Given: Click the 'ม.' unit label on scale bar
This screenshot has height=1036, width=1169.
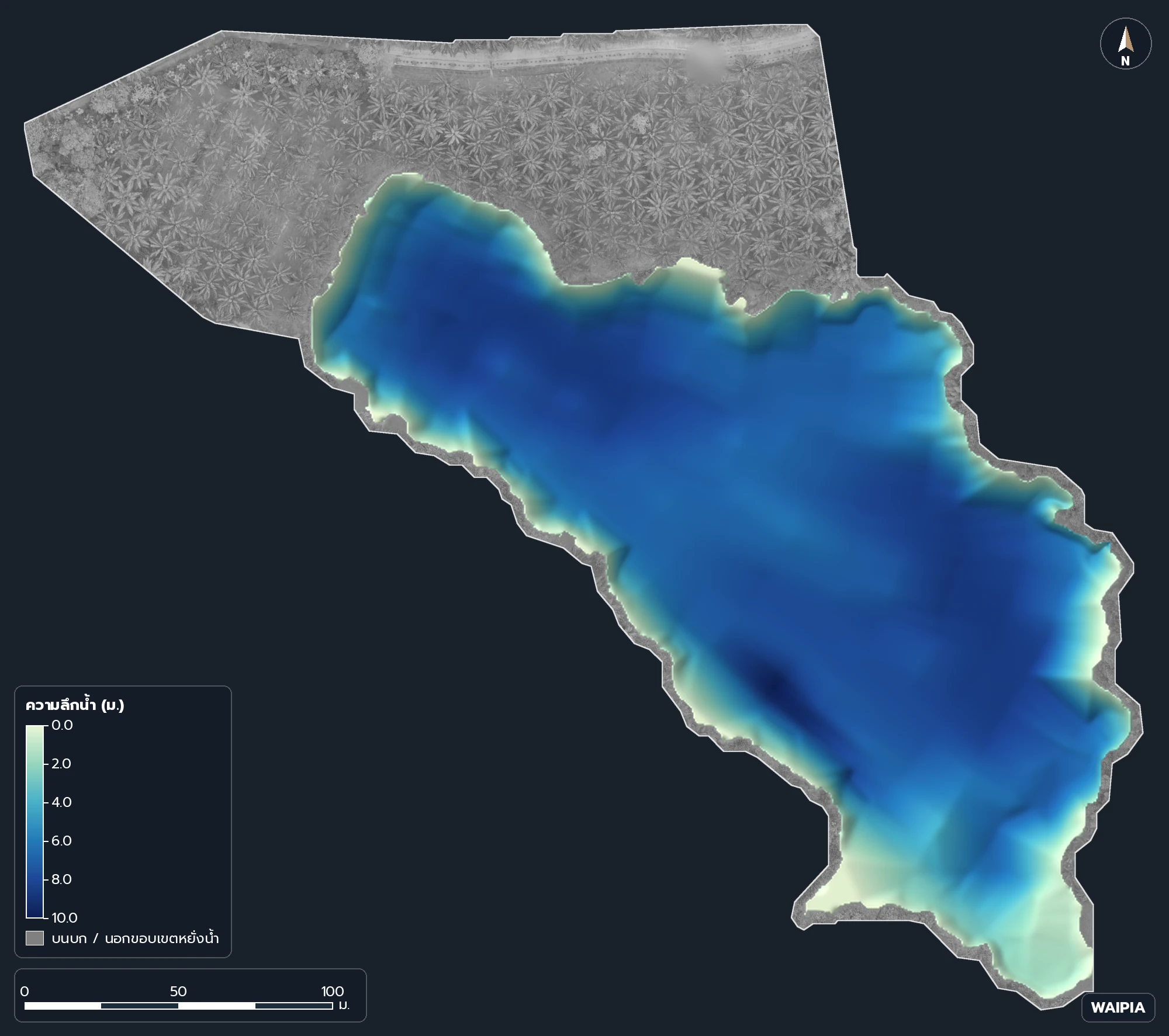Looking at the screenshot, I should 344,1006.
